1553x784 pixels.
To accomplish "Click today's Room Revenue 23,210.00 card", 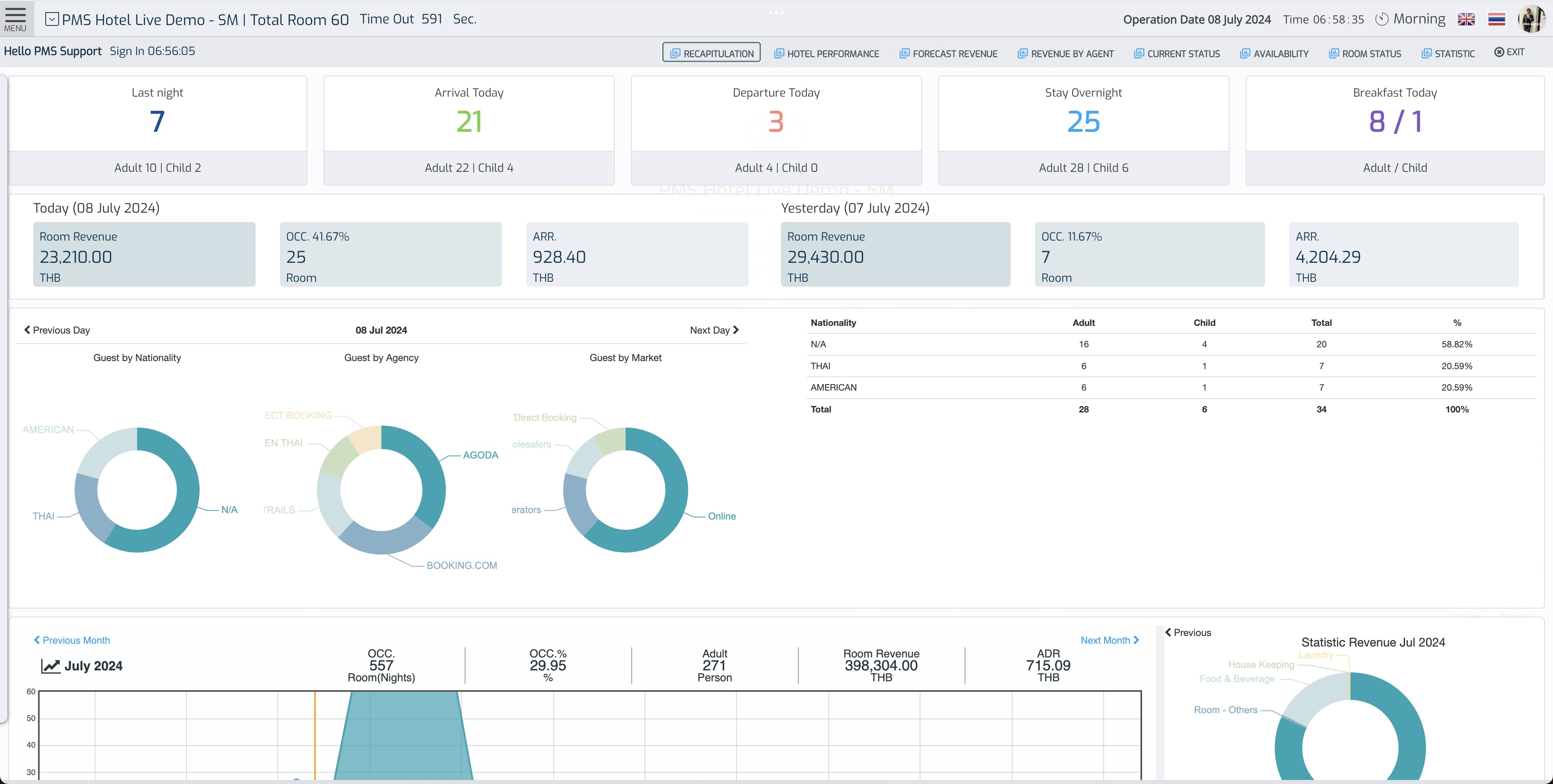I will pos(144,254).
